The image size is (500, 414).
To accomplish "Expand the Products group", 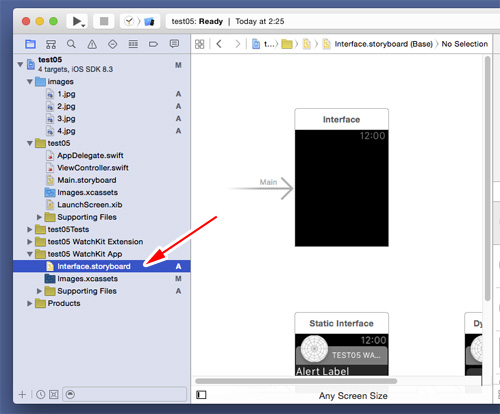I will click(30, 304).
